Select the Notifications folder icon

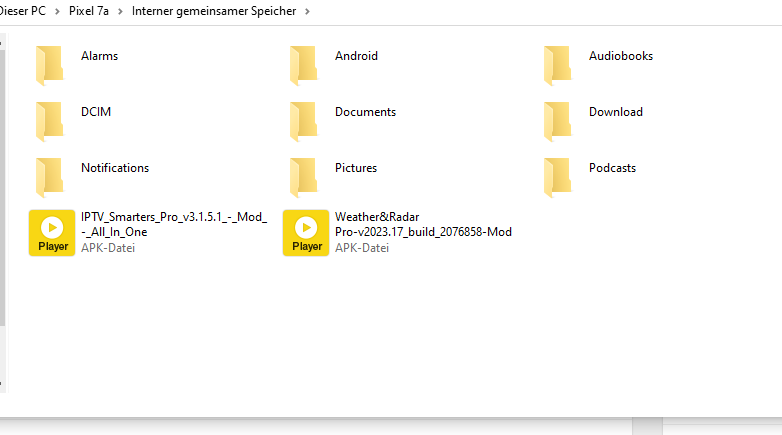click(x=49, y=177)
